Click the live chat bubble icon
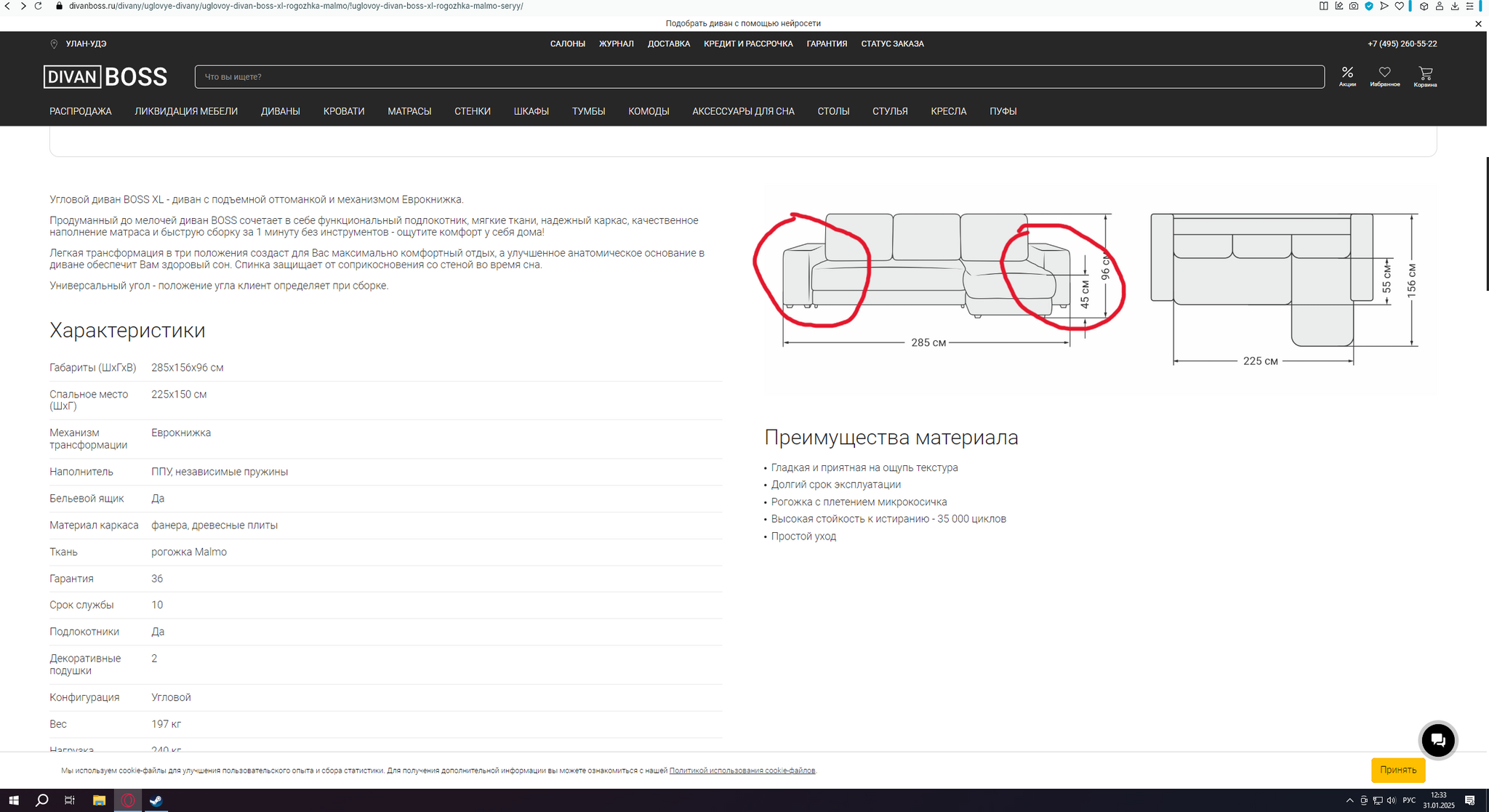1489x812 pixels. tap(1437, 740)
